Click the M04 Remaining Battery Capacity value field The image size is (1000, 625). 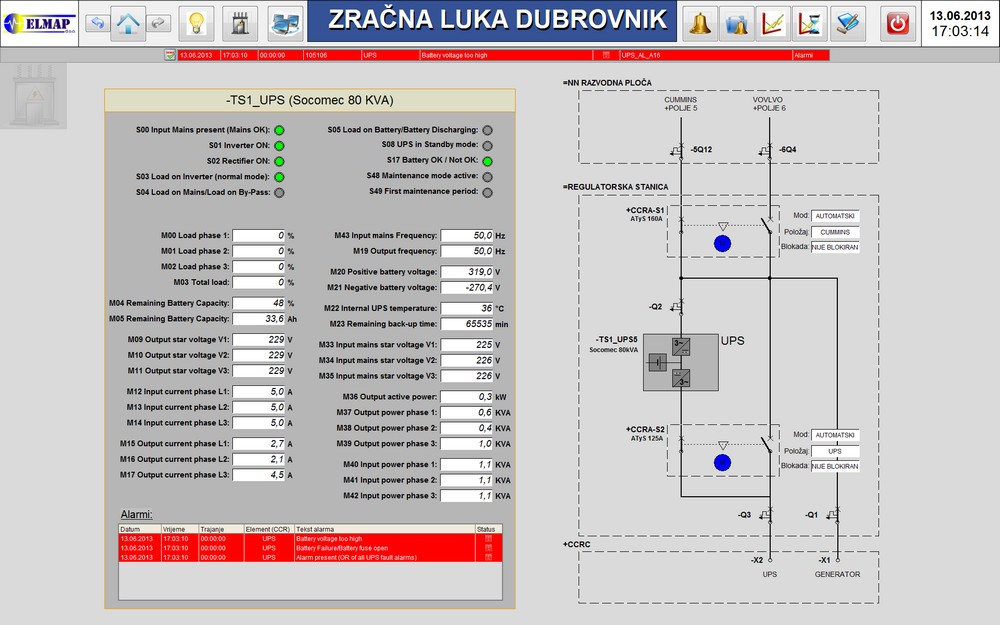pos(258,303)
